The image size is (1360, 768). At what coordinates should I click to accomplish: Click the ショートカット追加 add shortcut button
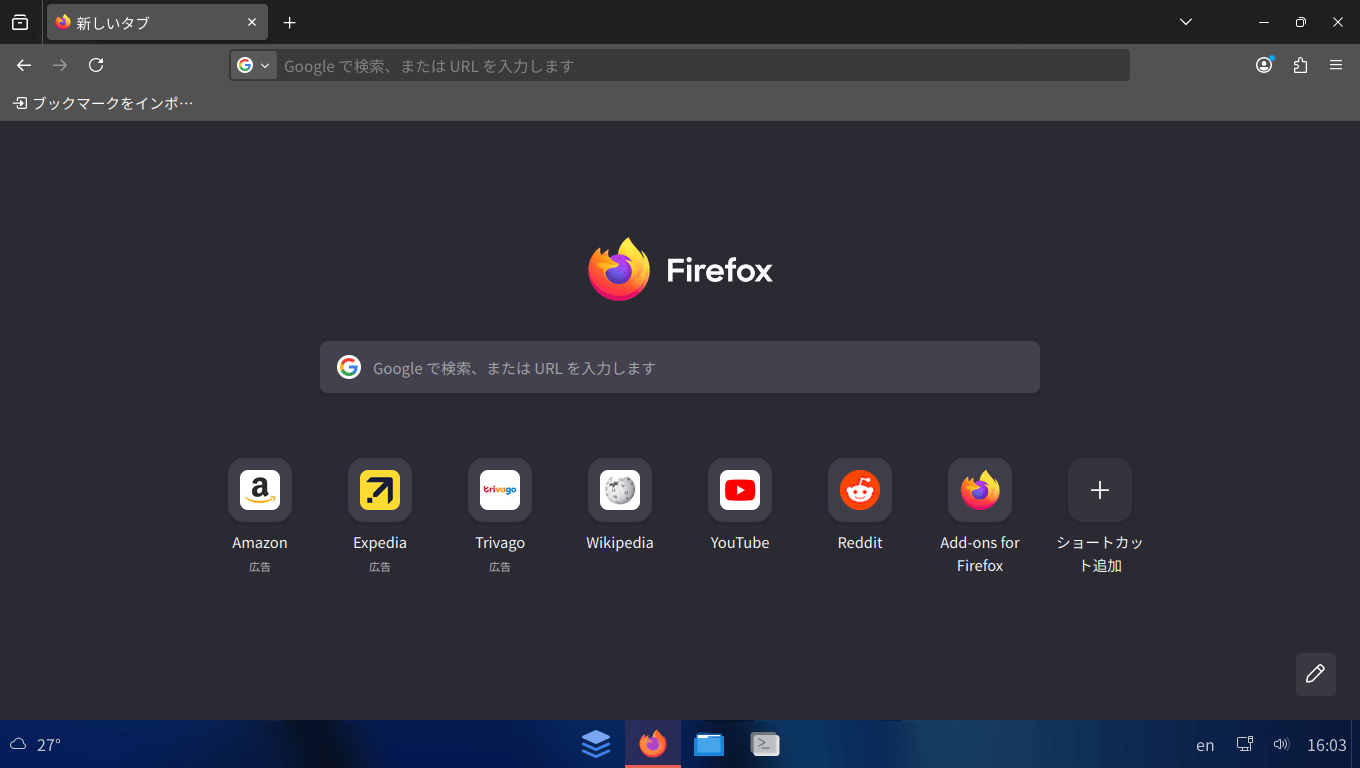(1100, 490)
